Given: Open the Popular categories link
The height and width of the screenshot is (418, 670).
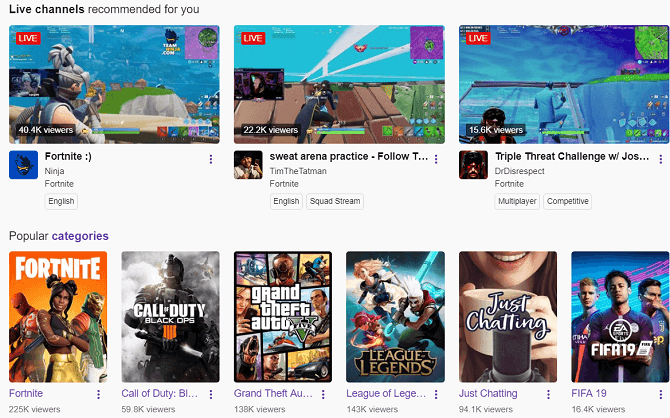Looking at the screenshot, I should click(x=80, y=236).
